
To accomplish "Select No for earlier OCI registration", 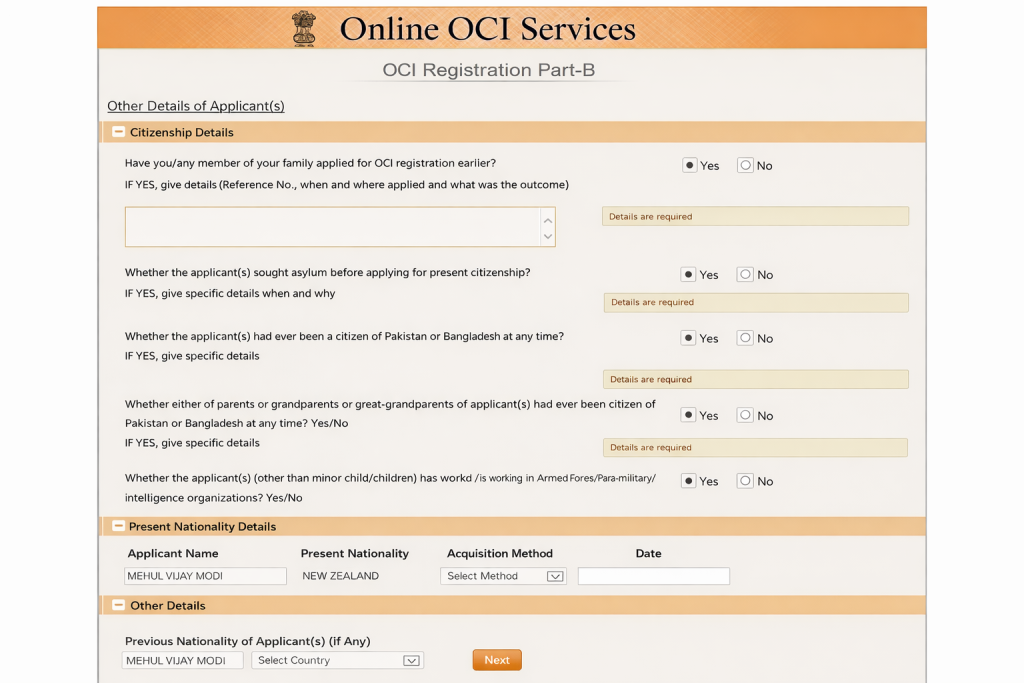I will tap(745, 166).
